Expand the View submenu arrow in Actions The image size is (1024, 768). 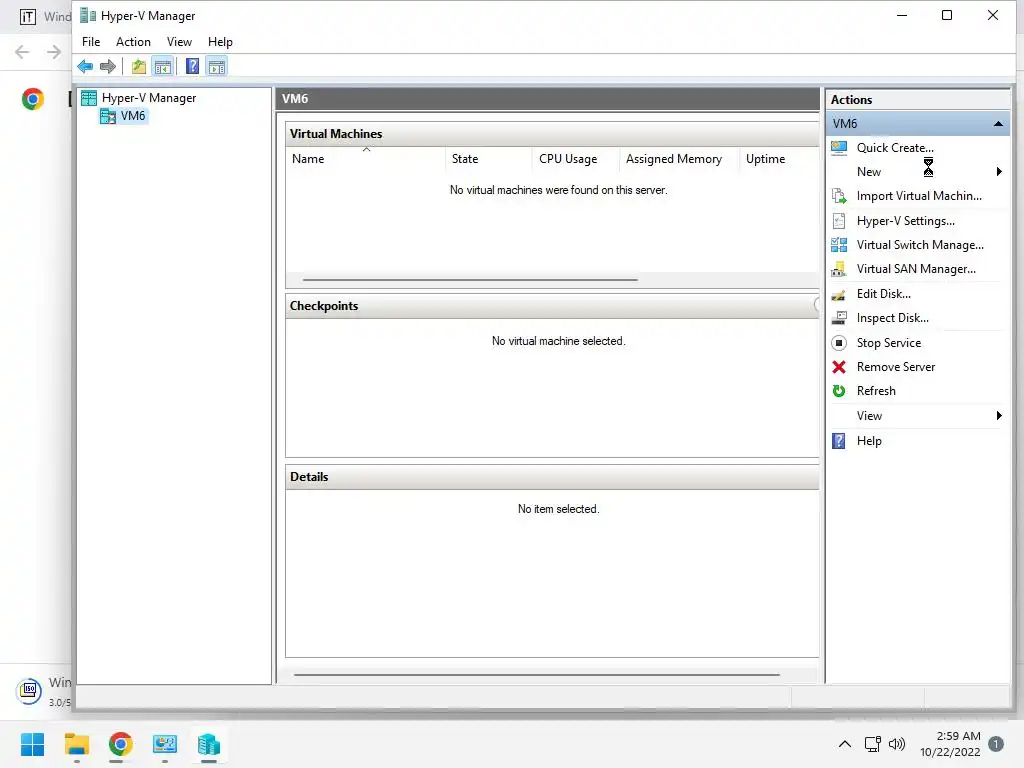click(999, 415)
